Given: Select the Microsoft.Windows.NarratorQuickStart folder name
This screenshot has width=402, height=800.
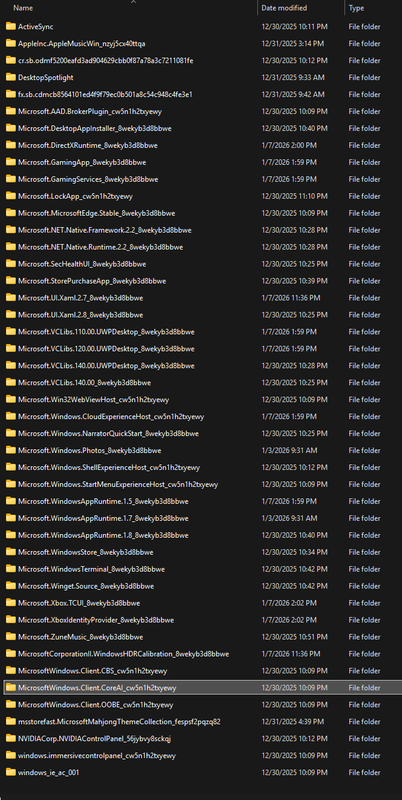Looking at the screenshot, I should point(108,433).
